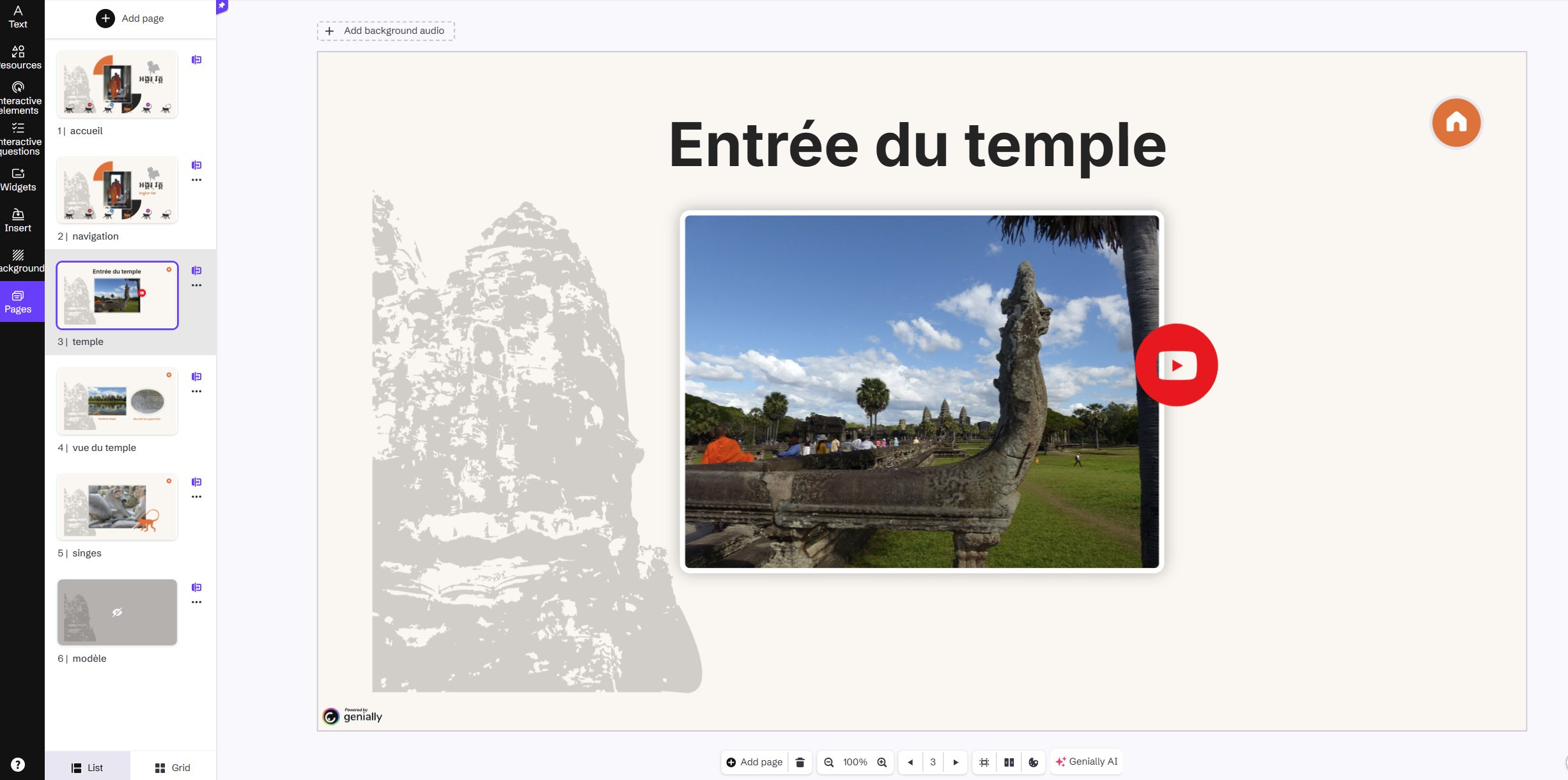Screen dimensions: 1568x780
Task: Click the red YouTube play button
Action: click(1176, 365)
